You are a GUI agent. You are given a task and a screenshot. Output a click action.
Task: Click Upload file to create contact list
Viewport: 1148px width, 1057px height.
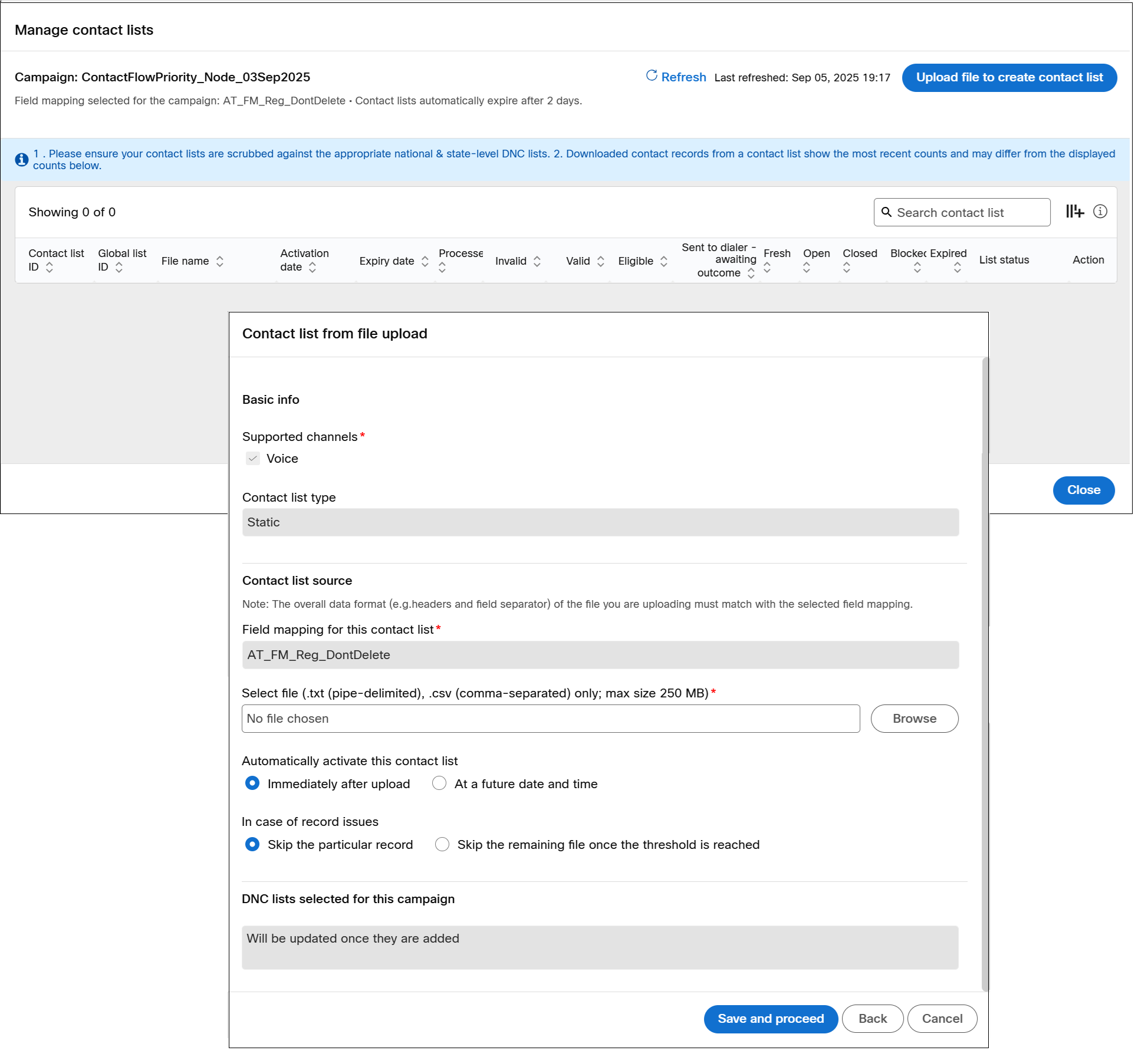coord(1009,77)
